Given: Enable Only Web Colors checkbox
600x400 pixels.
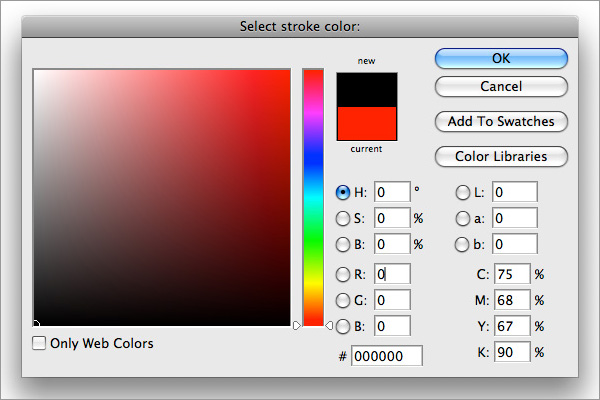Looking at the screenshot, I should click(x=39, y=343).
